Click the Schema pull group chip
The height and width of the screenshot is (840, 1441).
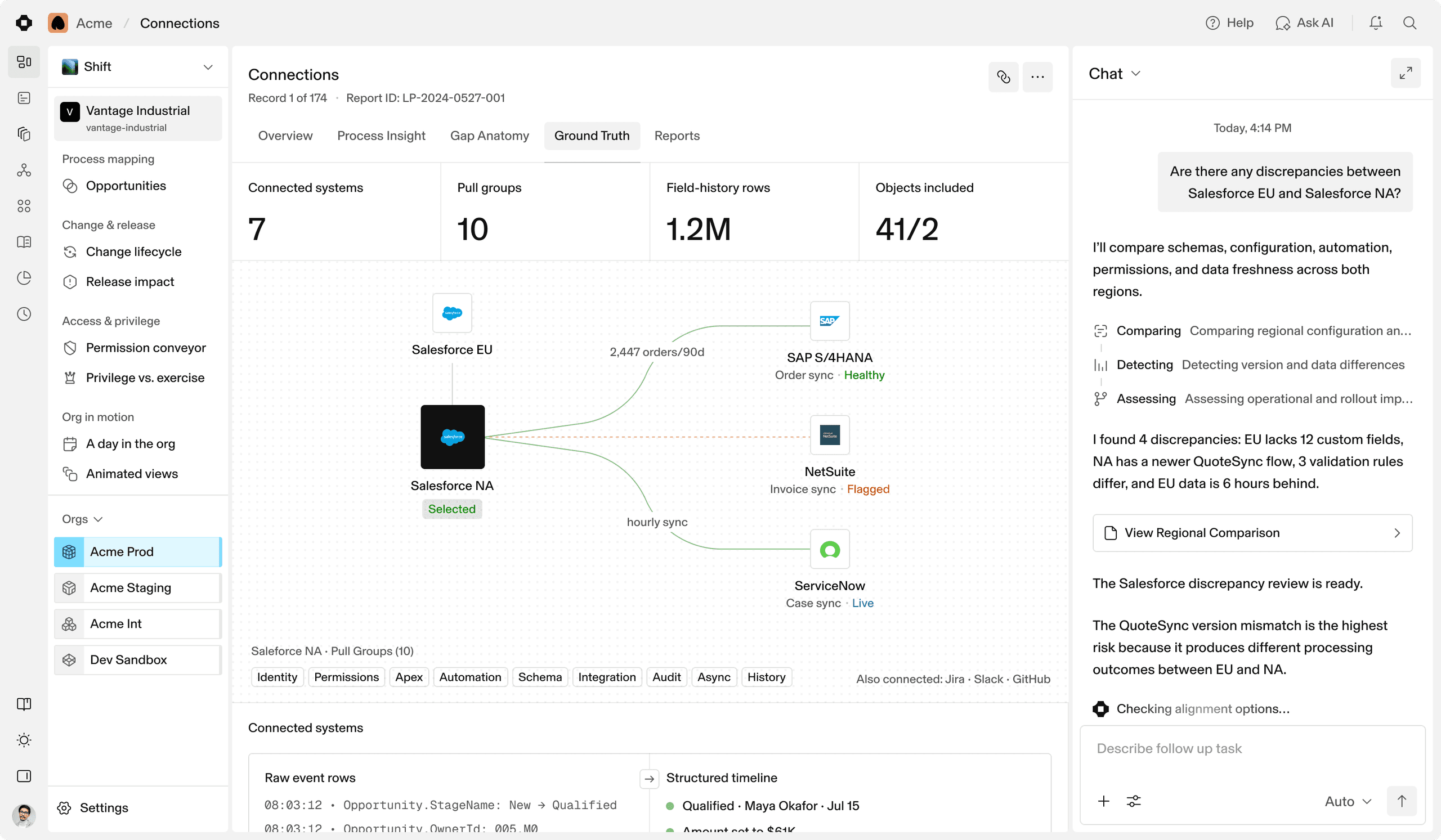[x=540, y=677]
